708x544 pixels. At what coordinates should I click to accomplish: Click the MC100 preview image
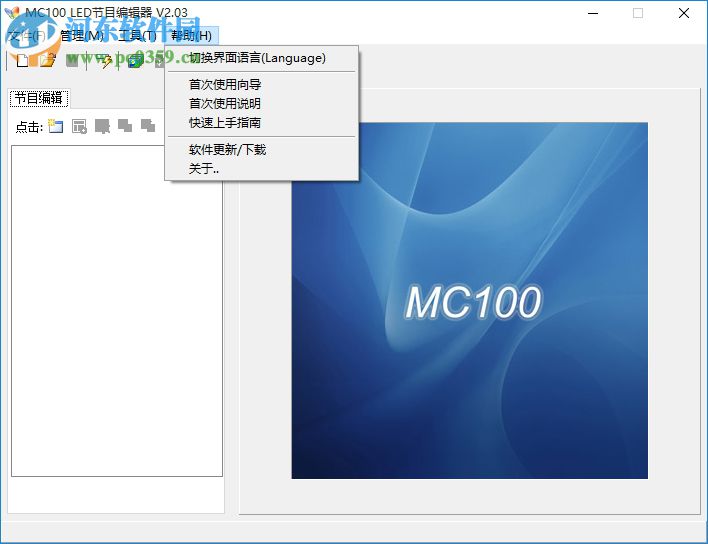click(470, 300)
